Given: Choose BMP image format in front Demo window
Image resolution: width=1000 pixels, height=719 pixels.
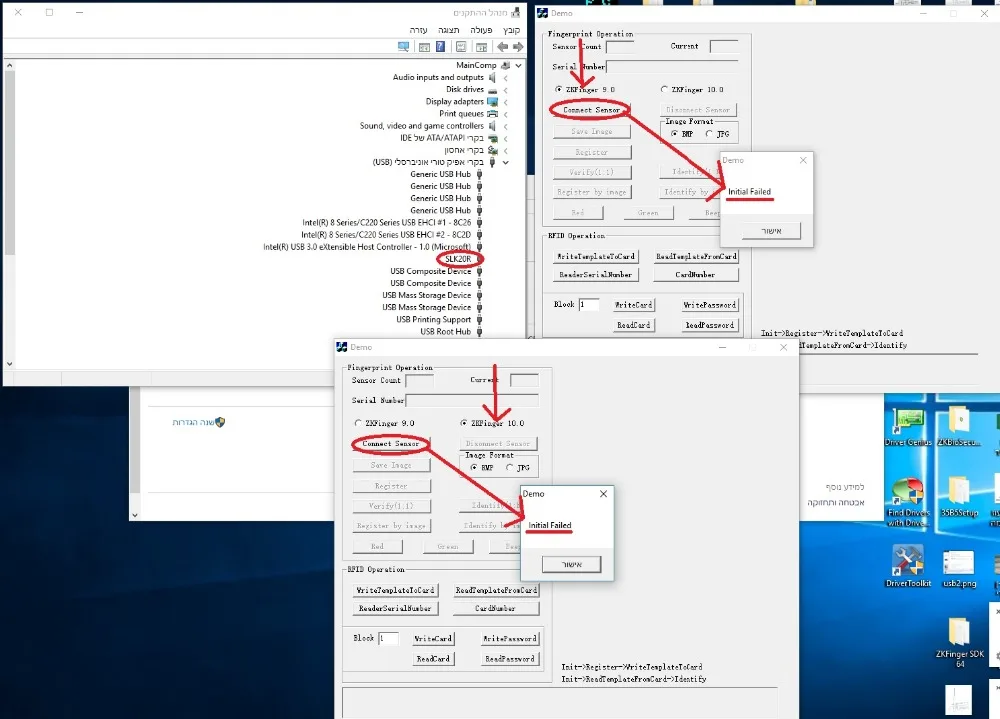Looking at the screenshot, I should click(x=474, y=468).
